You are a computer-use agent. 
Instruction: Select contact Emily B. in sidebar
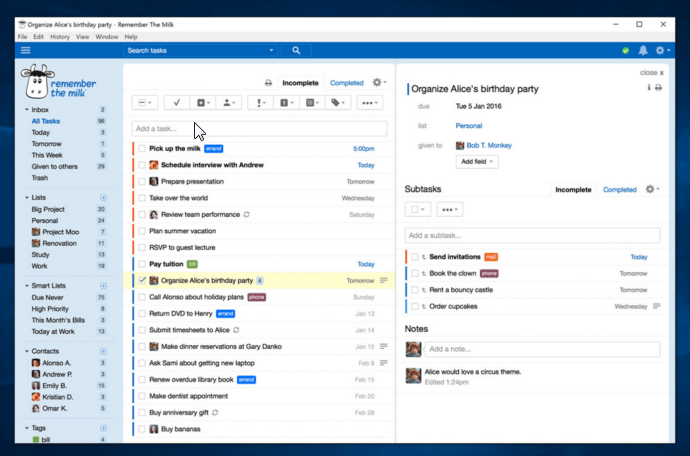pyautogui.click(x=55, y=386)
